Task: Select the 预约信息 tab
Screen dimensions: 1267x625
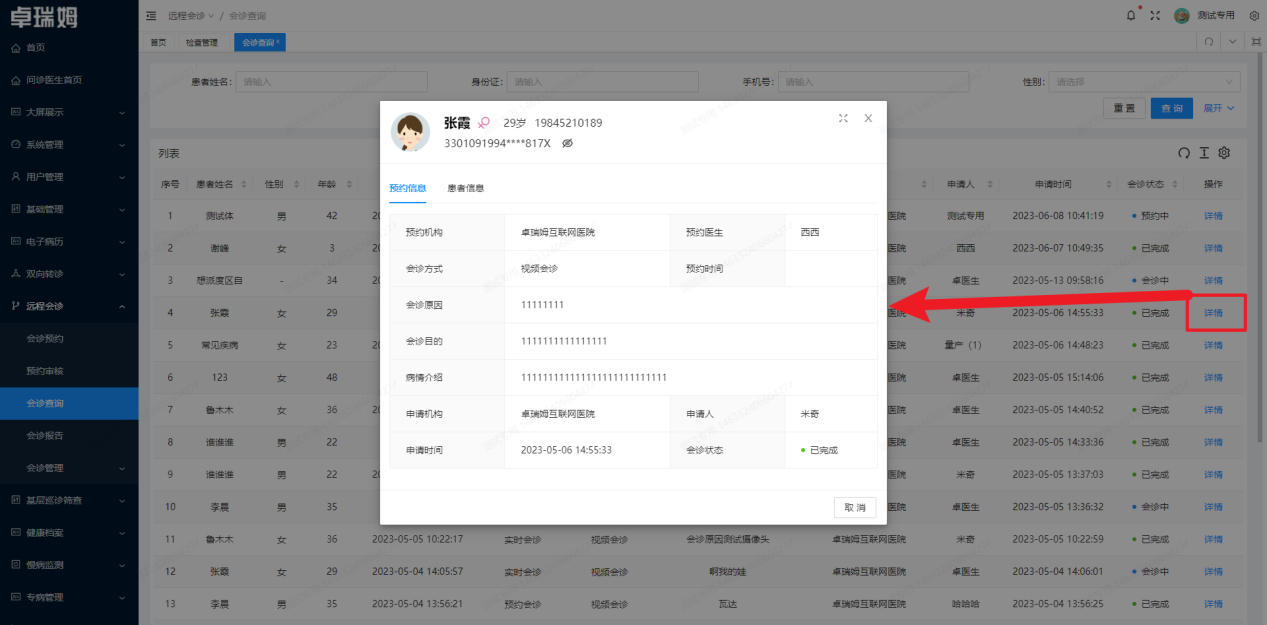Action: (408, 188)
